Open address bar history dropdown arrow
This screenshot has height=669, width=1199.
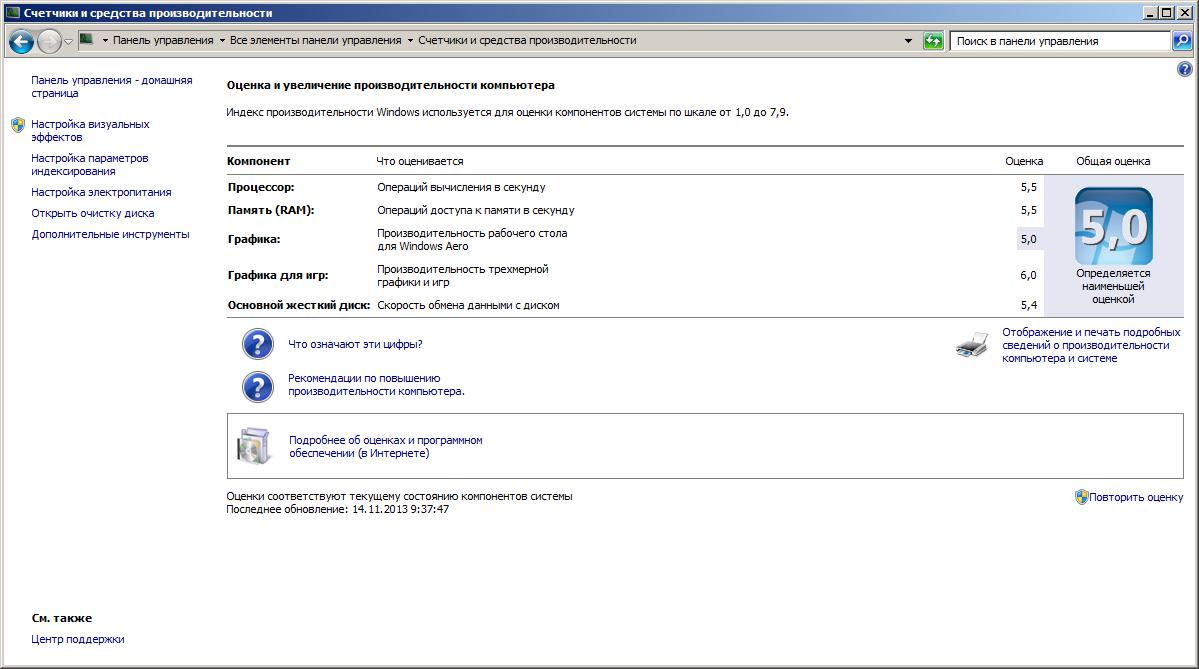pos(908,41)
